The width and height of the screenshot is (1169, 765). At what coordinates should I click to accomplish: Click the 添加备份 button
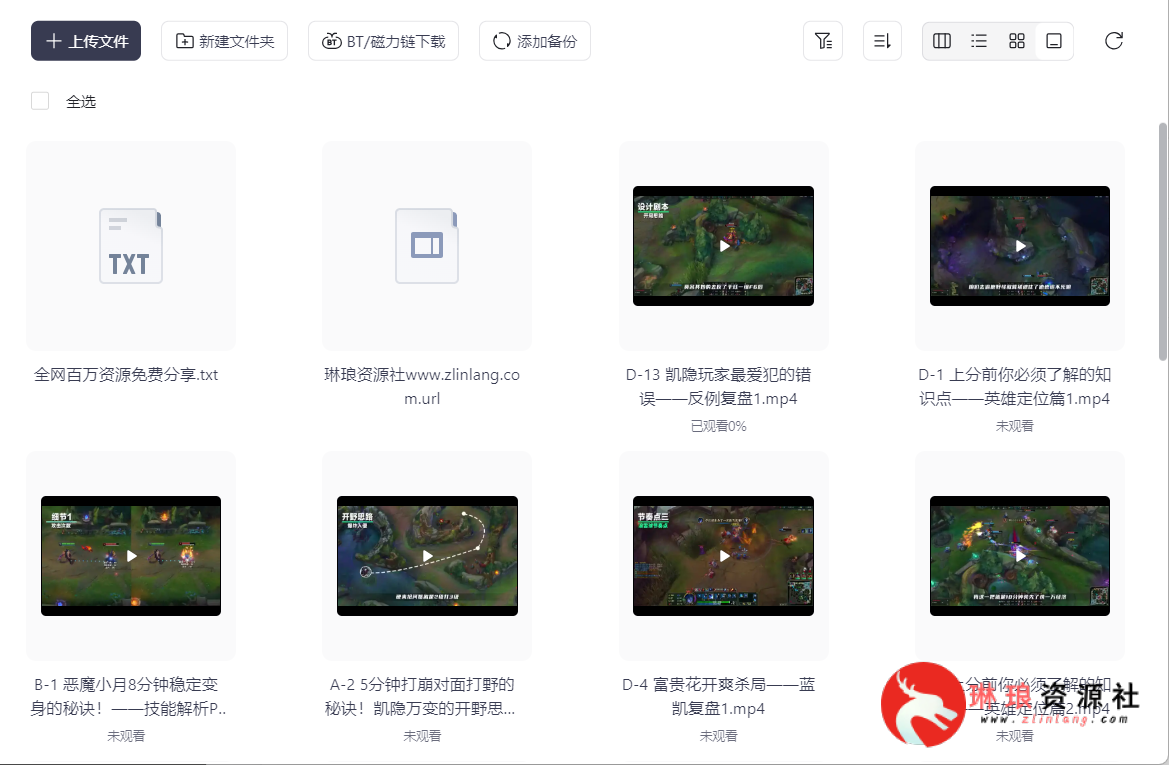point(535,41)
